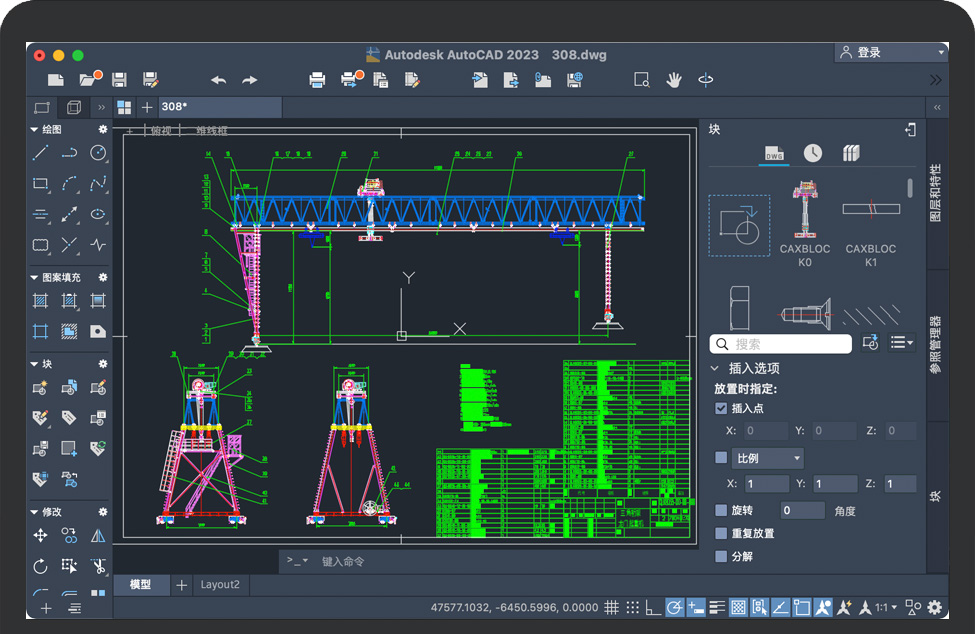Image resolution: width=975 pixels, height=634 pixels.
Task: Click the Save disk icon
Action: pyautogui.click(x=119, y=80)
